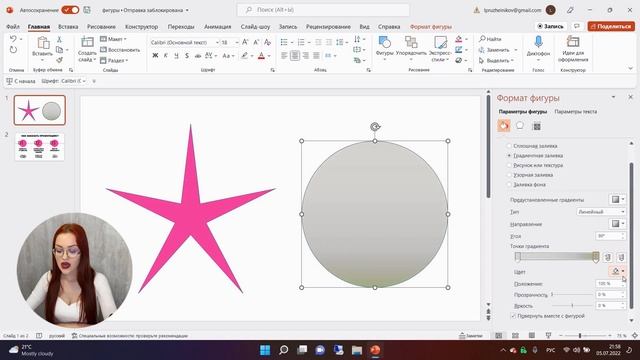This screenshot has height=360, width=640.
Task: Remove gradient stop icon
Action: [x=621, y=257]
